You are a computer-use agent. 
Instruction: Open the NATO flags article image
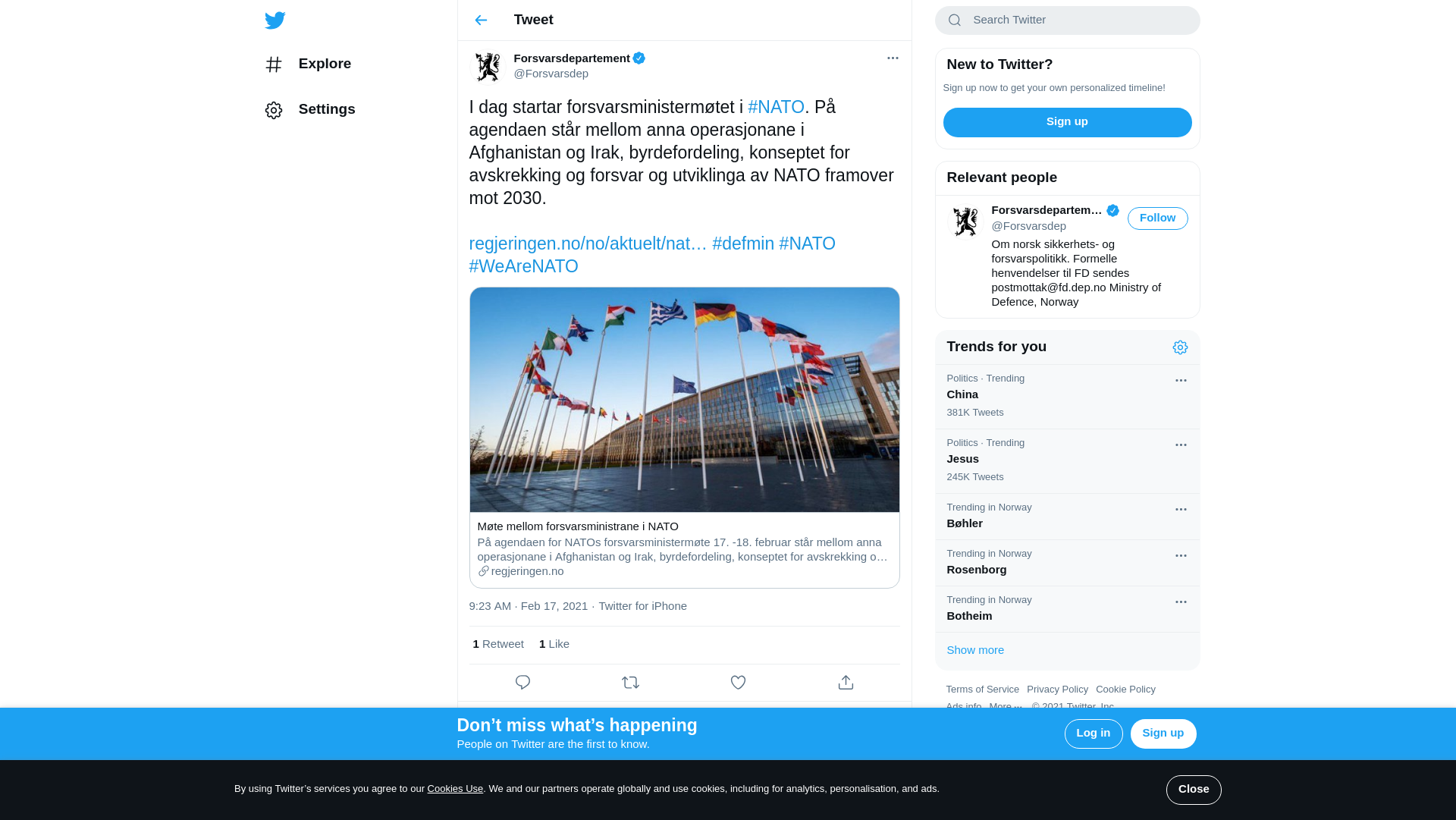click(x=684, y=400)
